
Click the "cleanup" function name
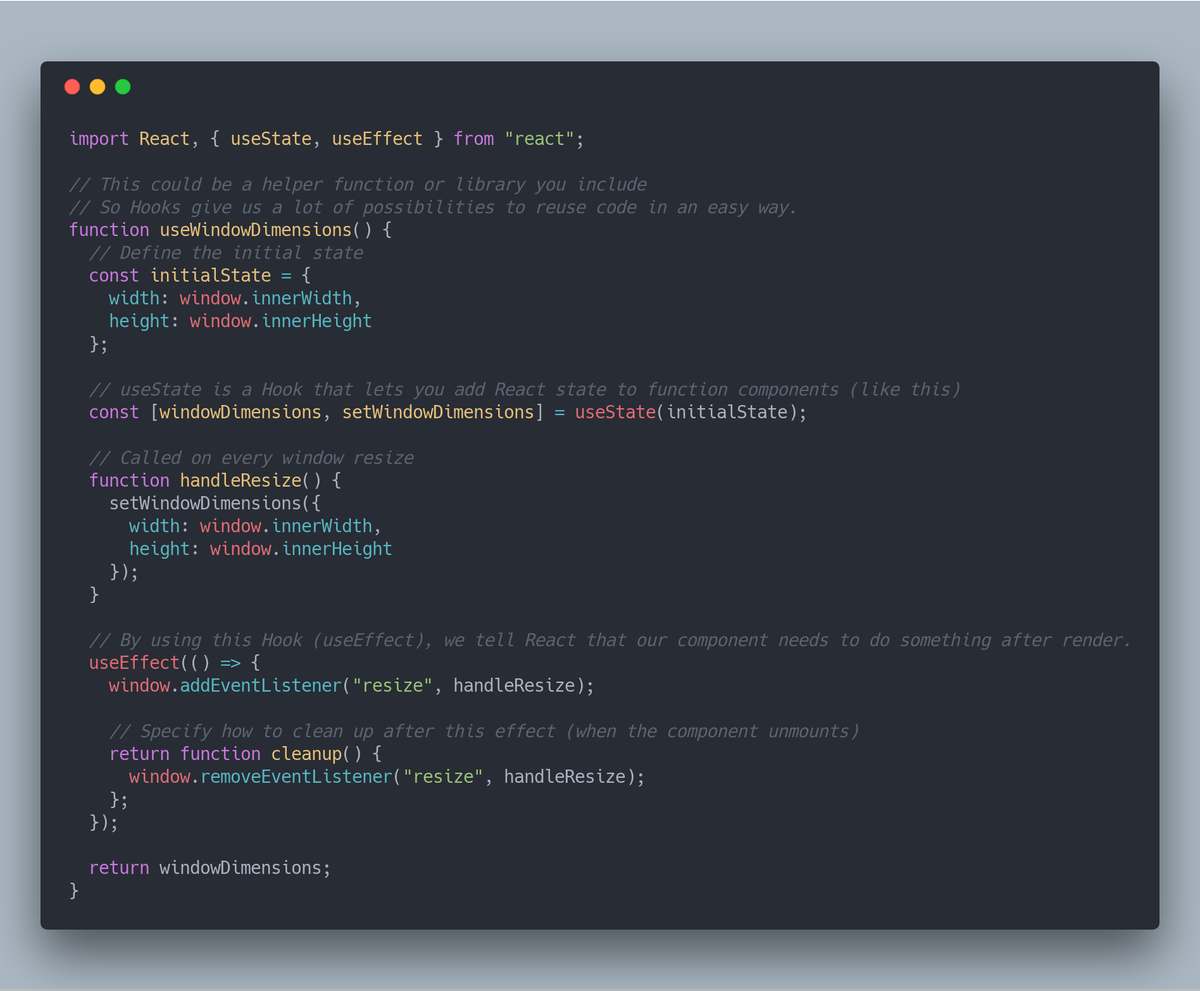tap(306, 754)
